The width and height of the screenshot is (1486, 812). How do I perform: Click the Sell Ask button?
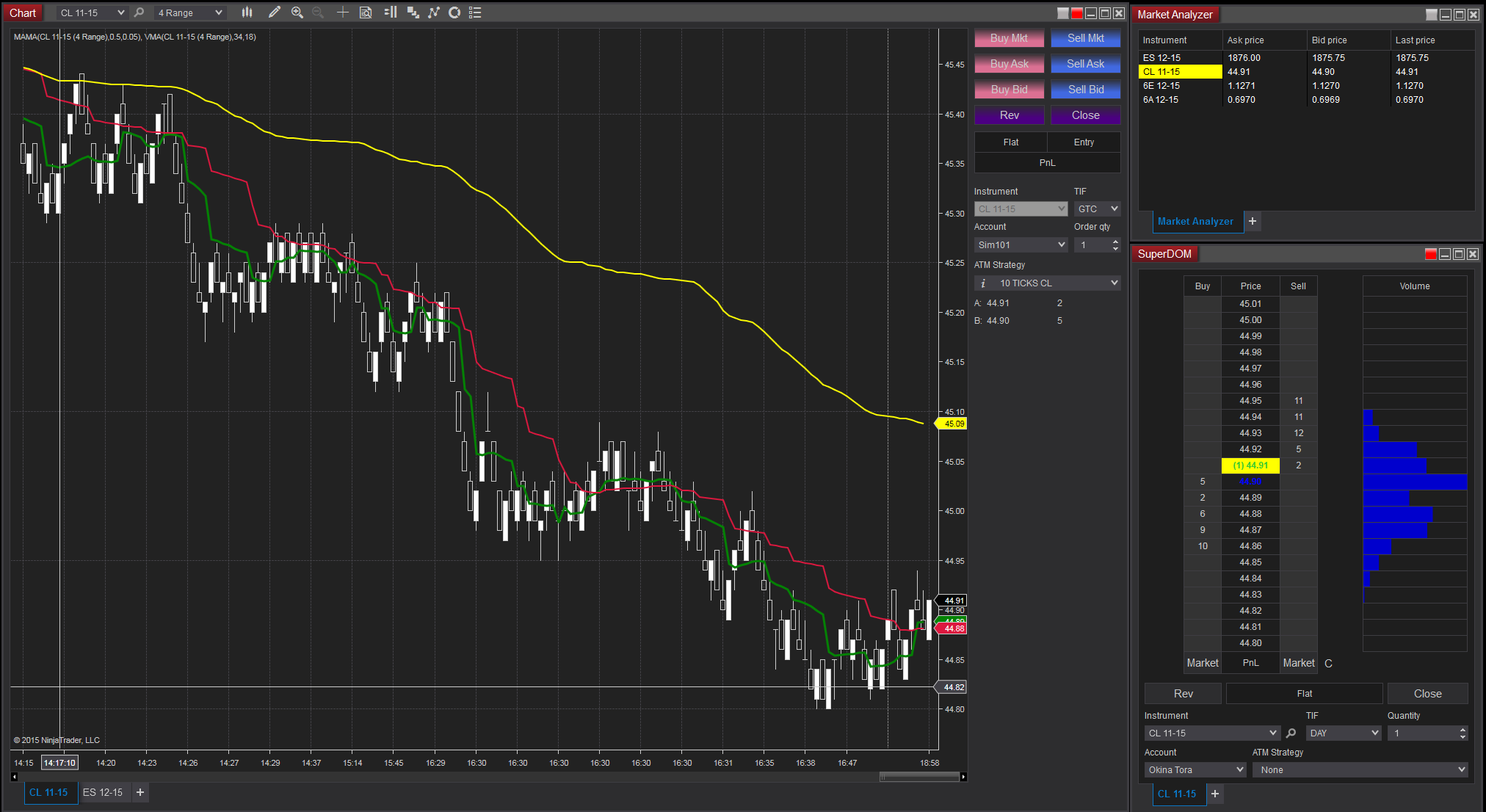1085,64
